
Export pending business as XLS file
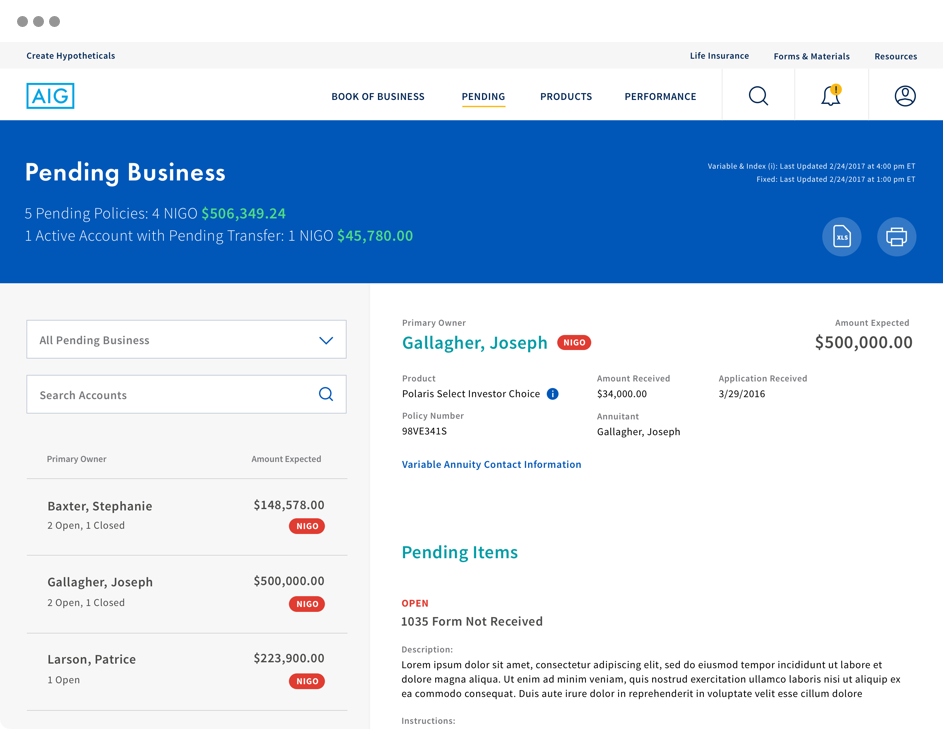[841, 237]
